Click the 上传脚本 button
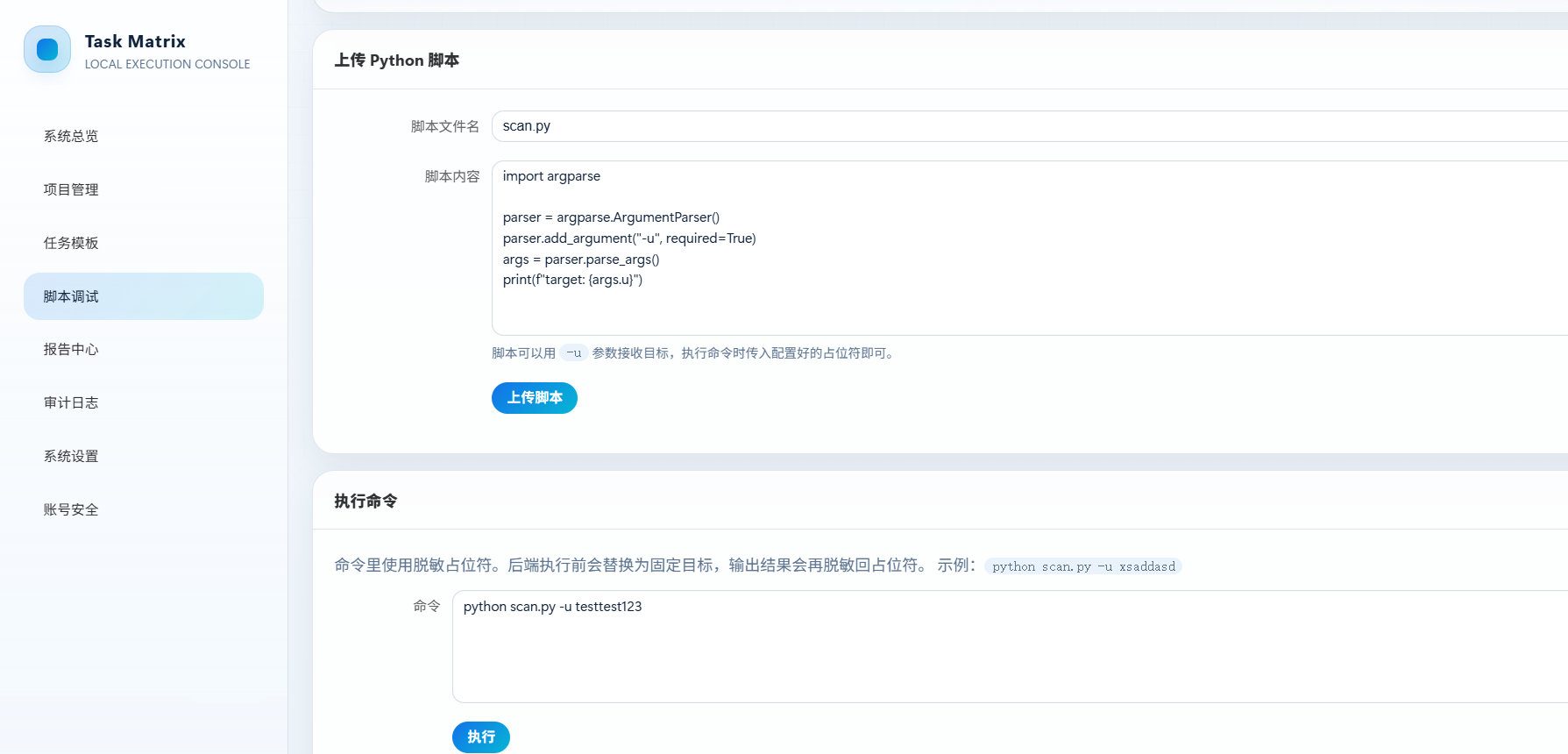 [x=535, y=398]
